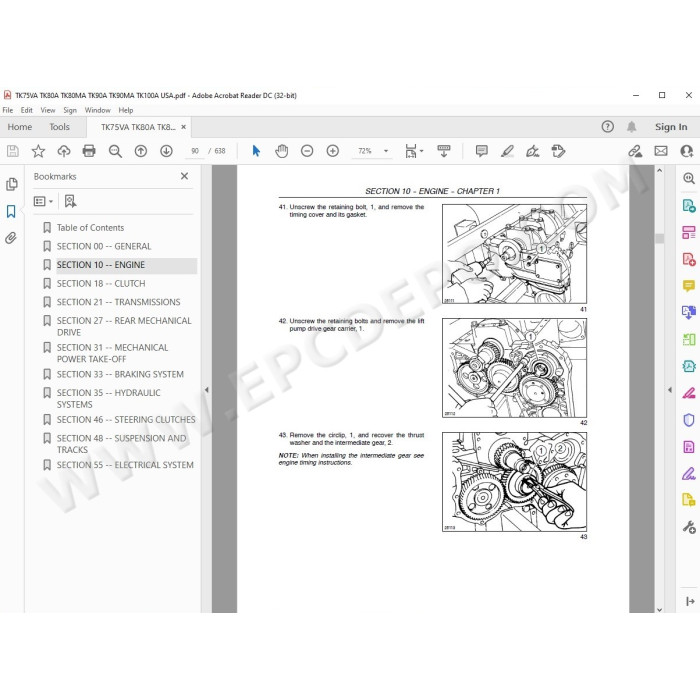Open the page display options dropdown arrow
This screenshot has width=700, height=700.
click(x=421, y=151)
